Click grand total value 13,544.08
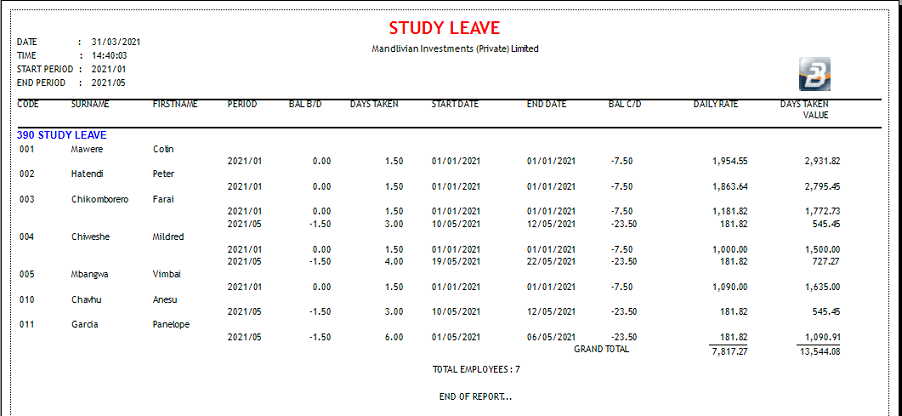 pyautogui.click(x=820, y=352)
